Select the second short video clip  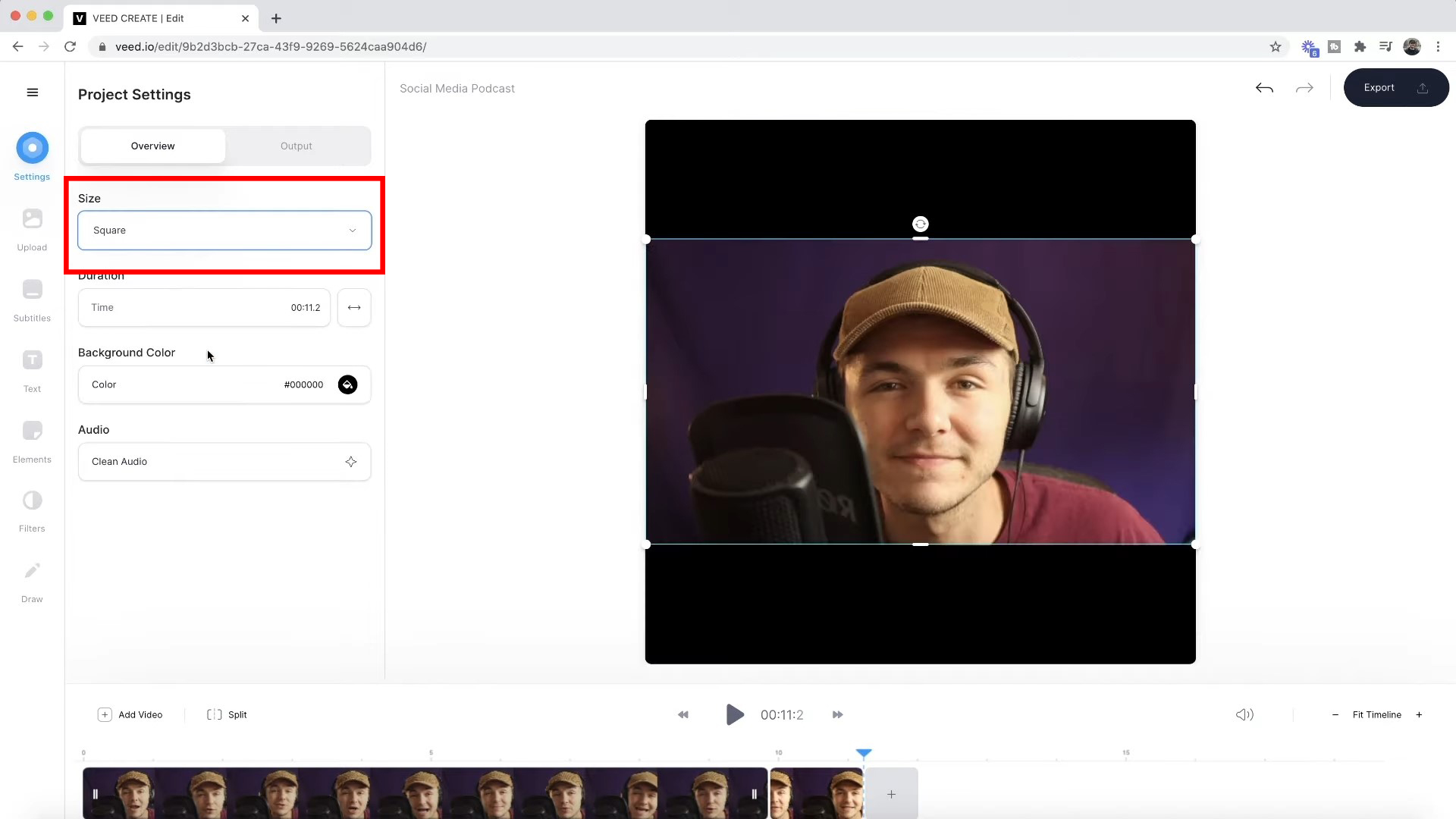(x=817, y=793)
